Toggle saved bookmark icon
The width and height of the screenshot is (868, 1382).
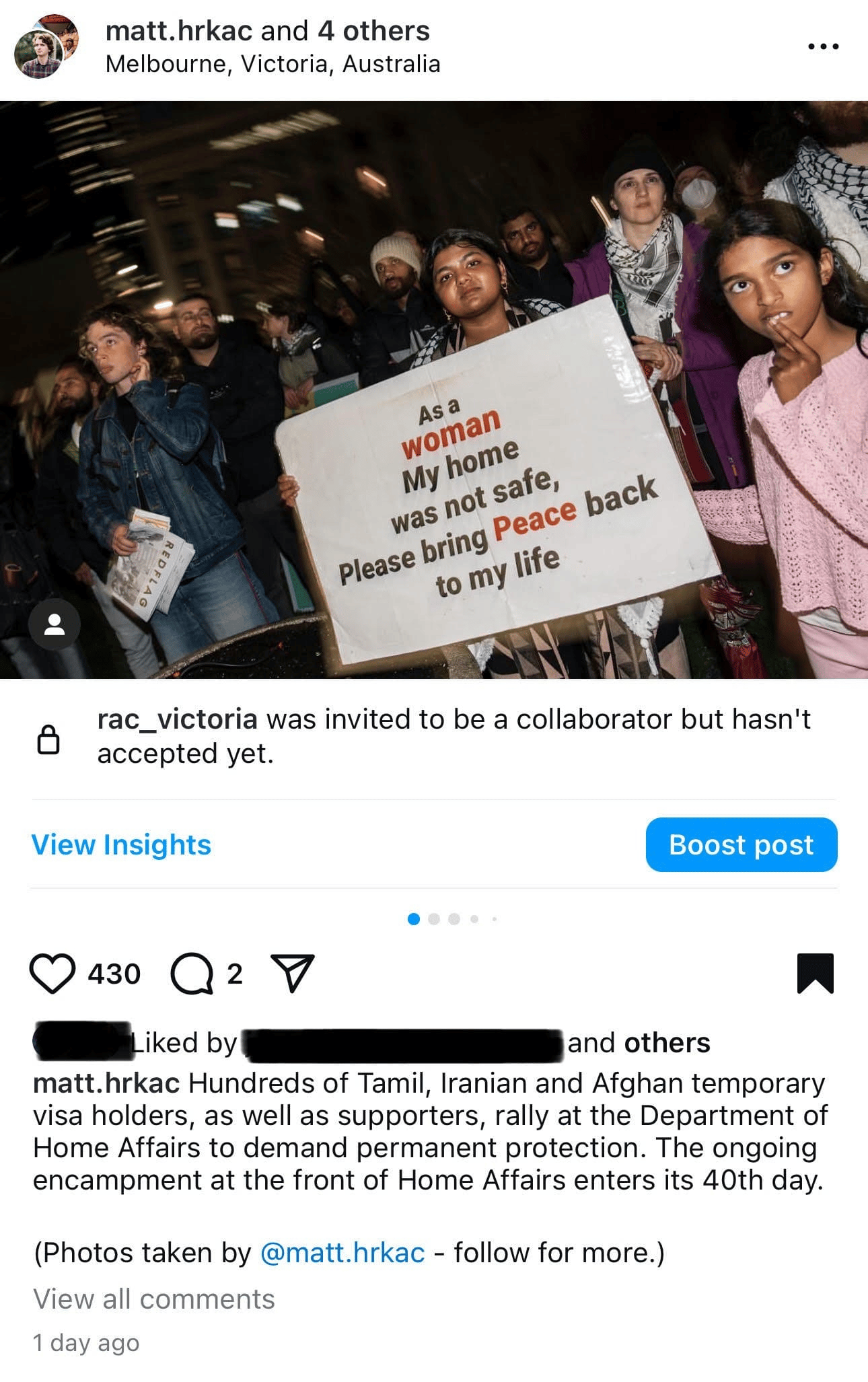pos(816,973)
